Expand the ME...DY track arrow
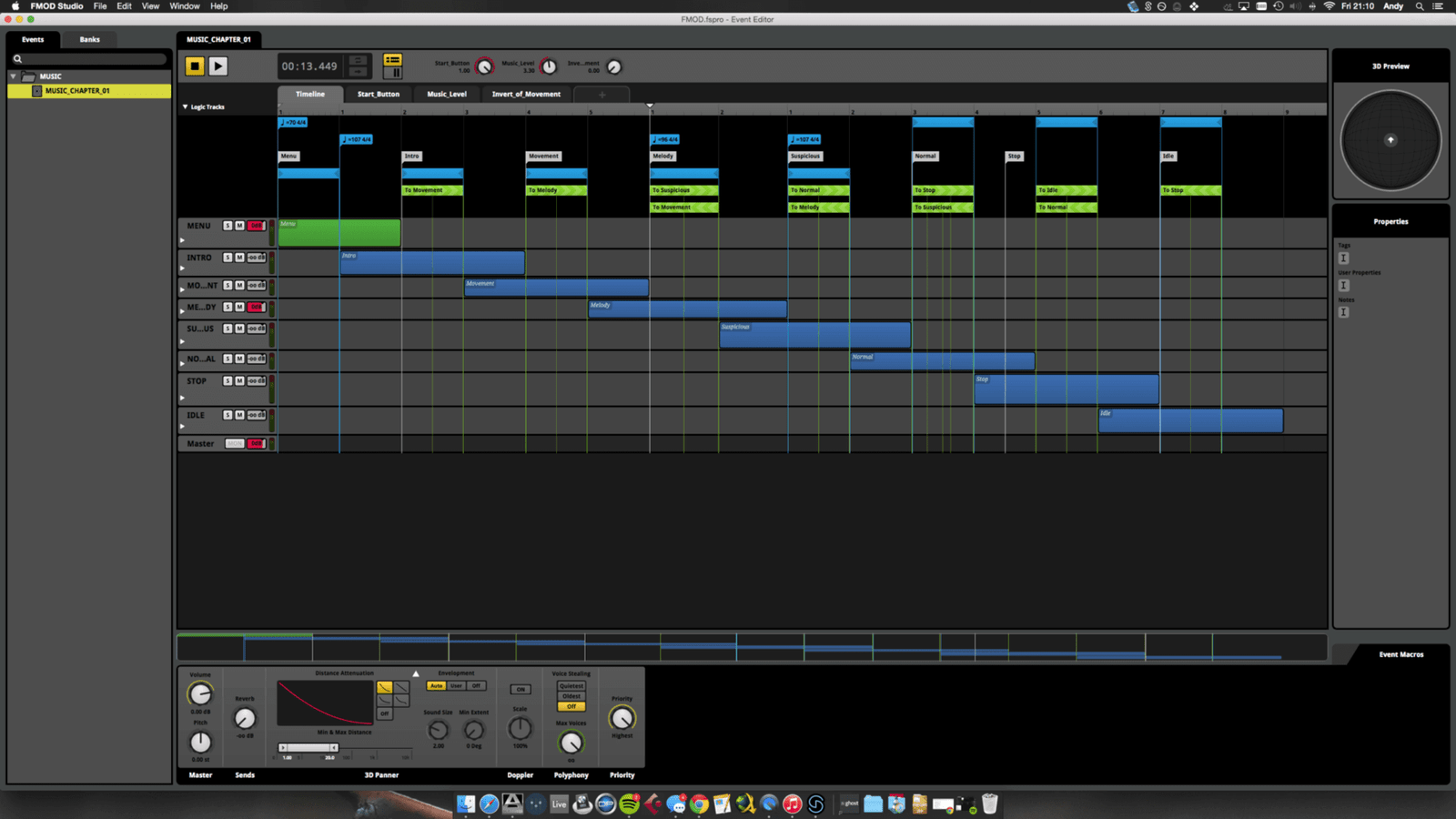1456x819 pixels. click(182, 312)
